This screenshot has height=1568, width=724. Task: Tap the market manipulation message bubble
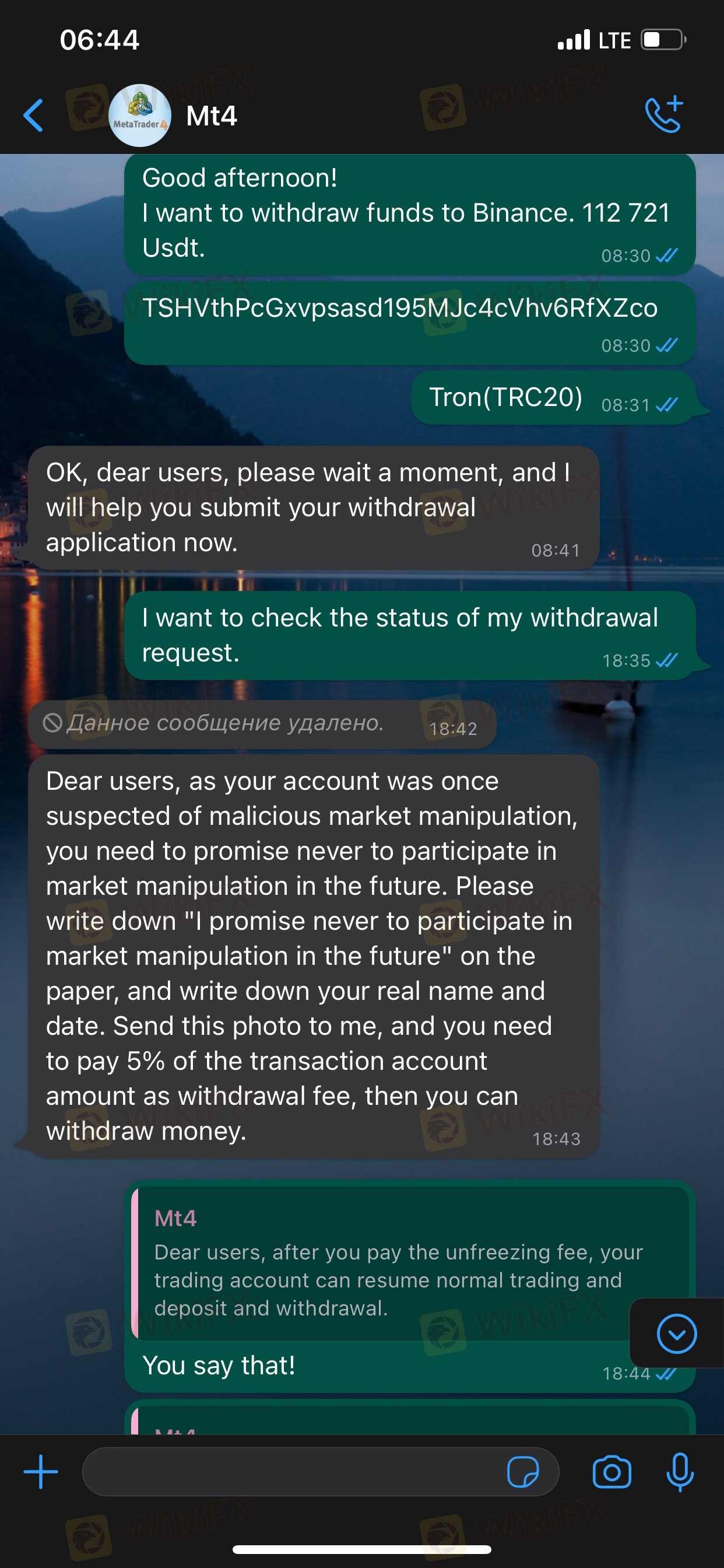(311, 956)
